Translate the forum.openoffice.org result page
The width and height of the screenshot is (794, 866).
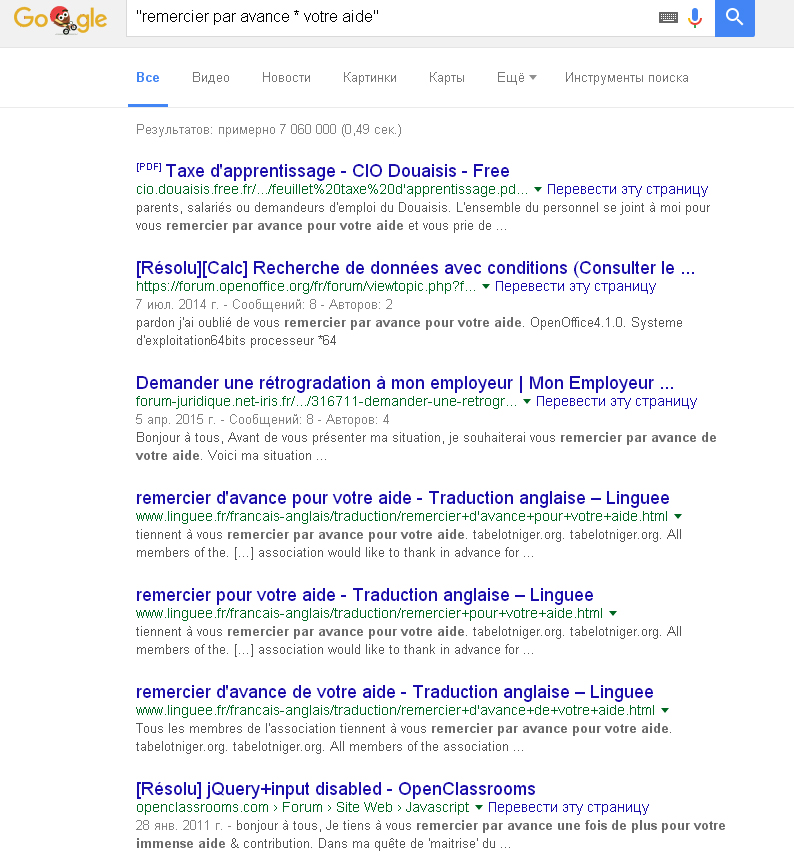[x=575, y=287]
